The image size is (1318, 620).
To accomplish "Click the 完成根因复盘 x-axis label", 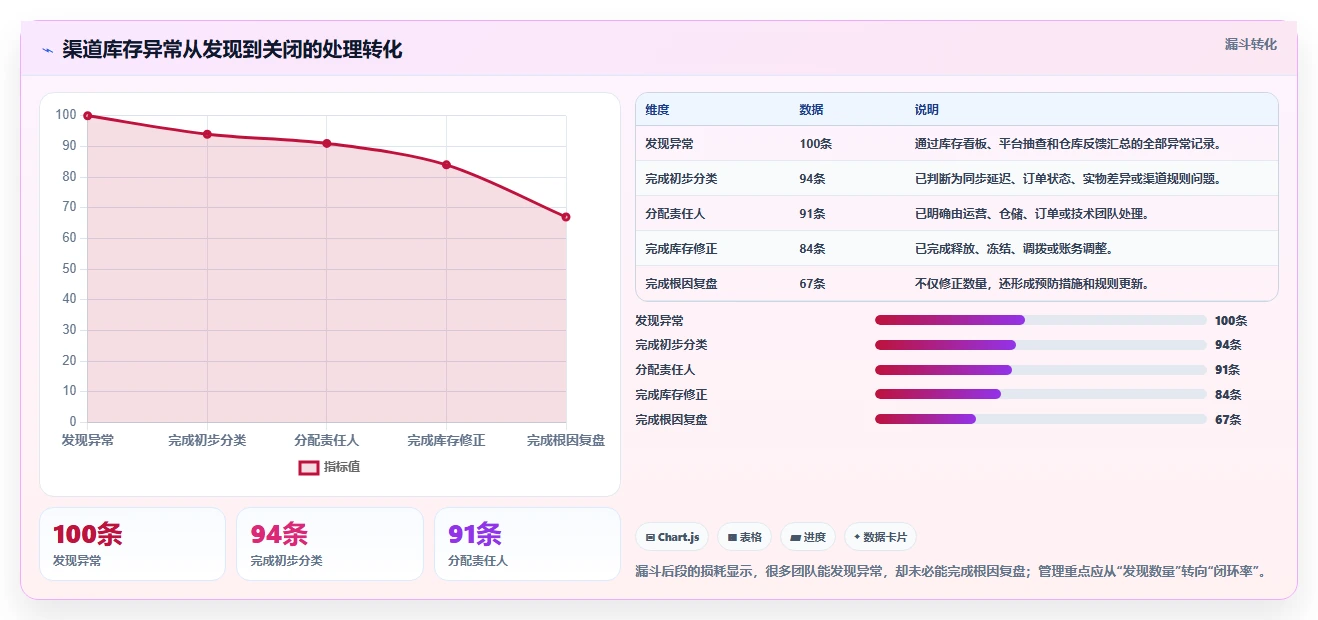I will pyautogui.click(x=566, y=440).
